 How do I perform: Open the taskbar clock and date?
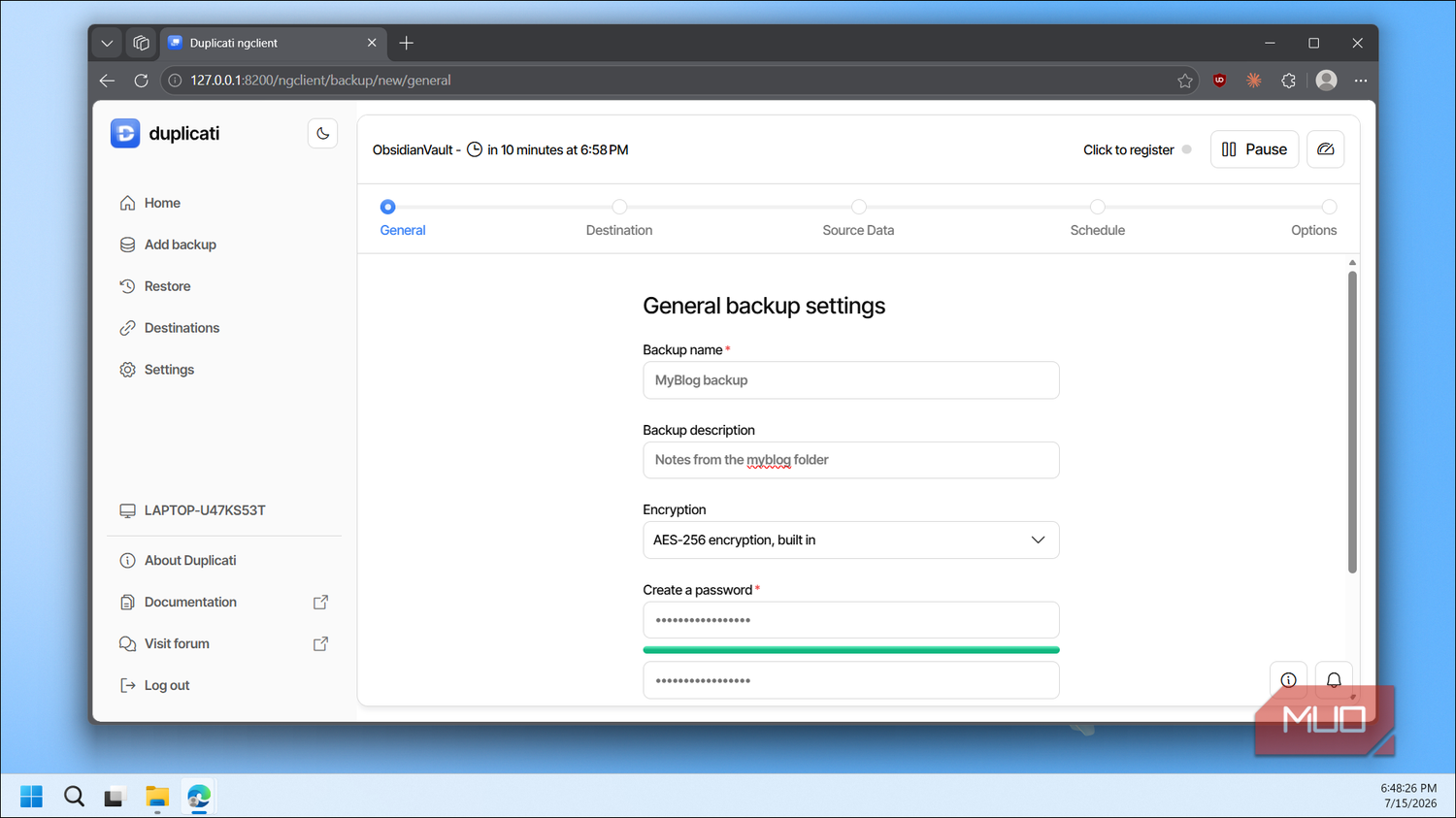click(x=1408, y=796)
